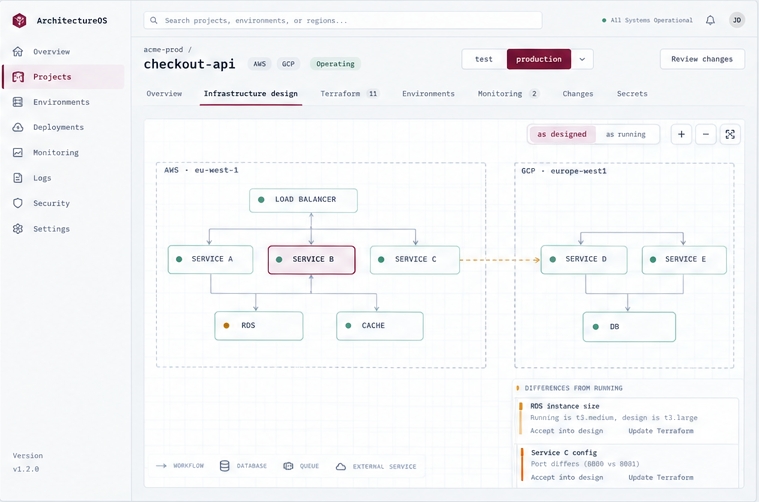Open the Overview tab
This screenshot has width=759, height=502.
click(164, 93)
